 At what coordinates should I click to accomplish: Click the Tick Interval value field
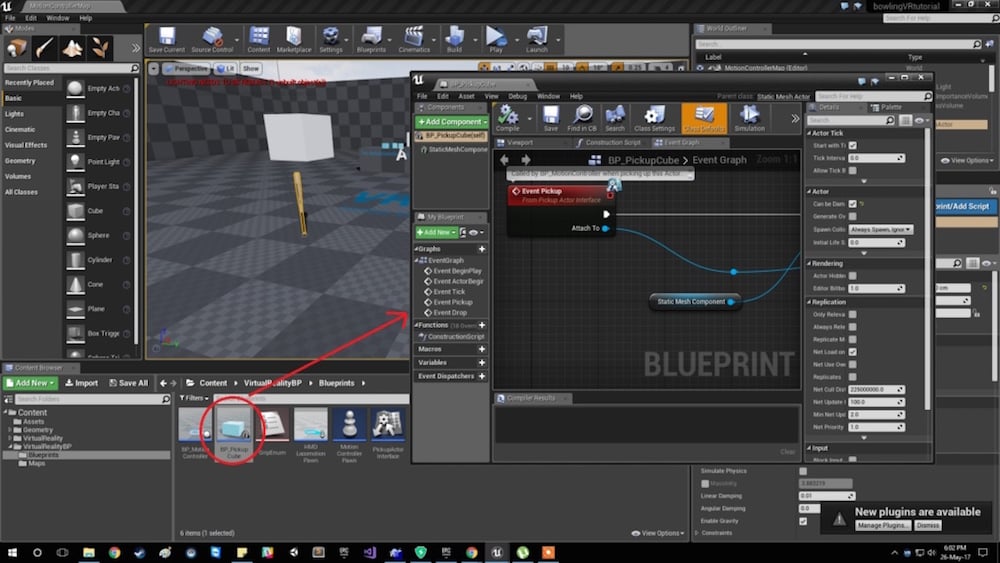click(x=876, y=158)
